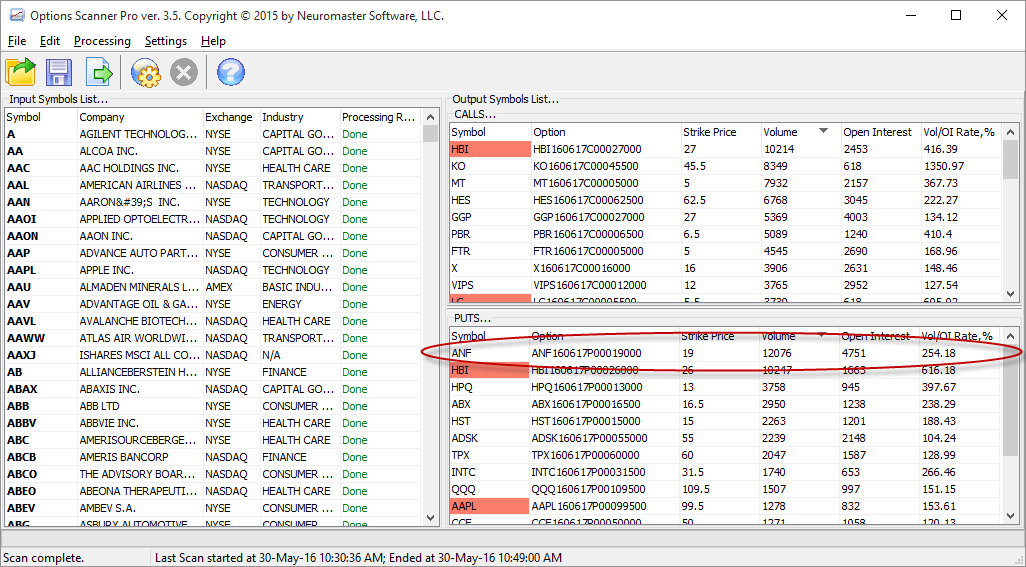The image size is (1026, 567).
Task: Sort CALLS by Open Interest header
Action: 880,132
